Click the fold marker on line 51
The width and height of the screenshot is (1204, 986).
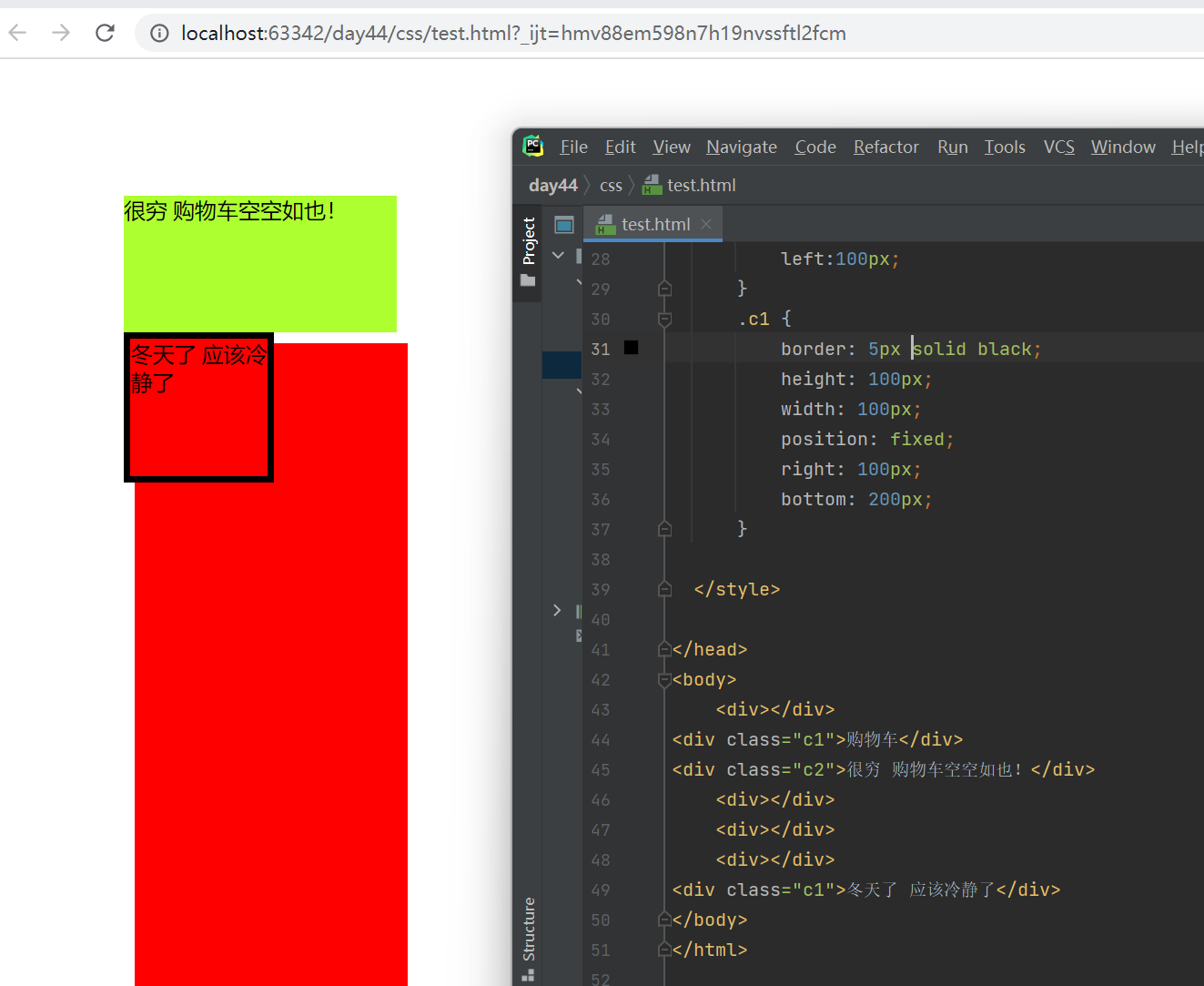tap(664, 950)
